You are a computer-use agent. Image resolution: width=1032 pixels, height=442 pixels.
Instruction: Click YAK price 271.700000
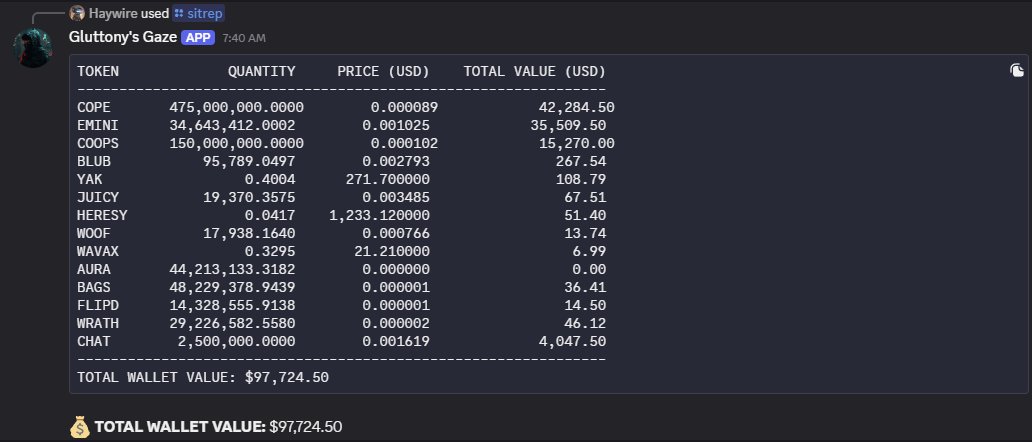[x=388, y=179]
